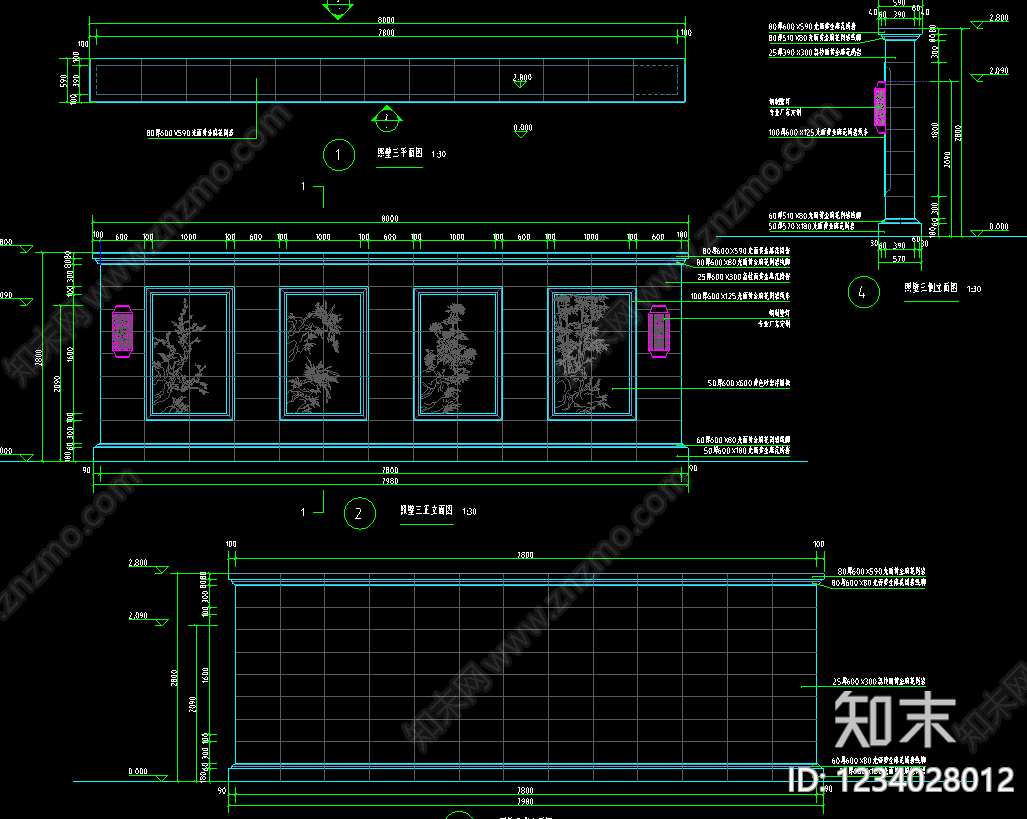Select the "80厚600X590" annotation on rear elevation

coord(882,571)
